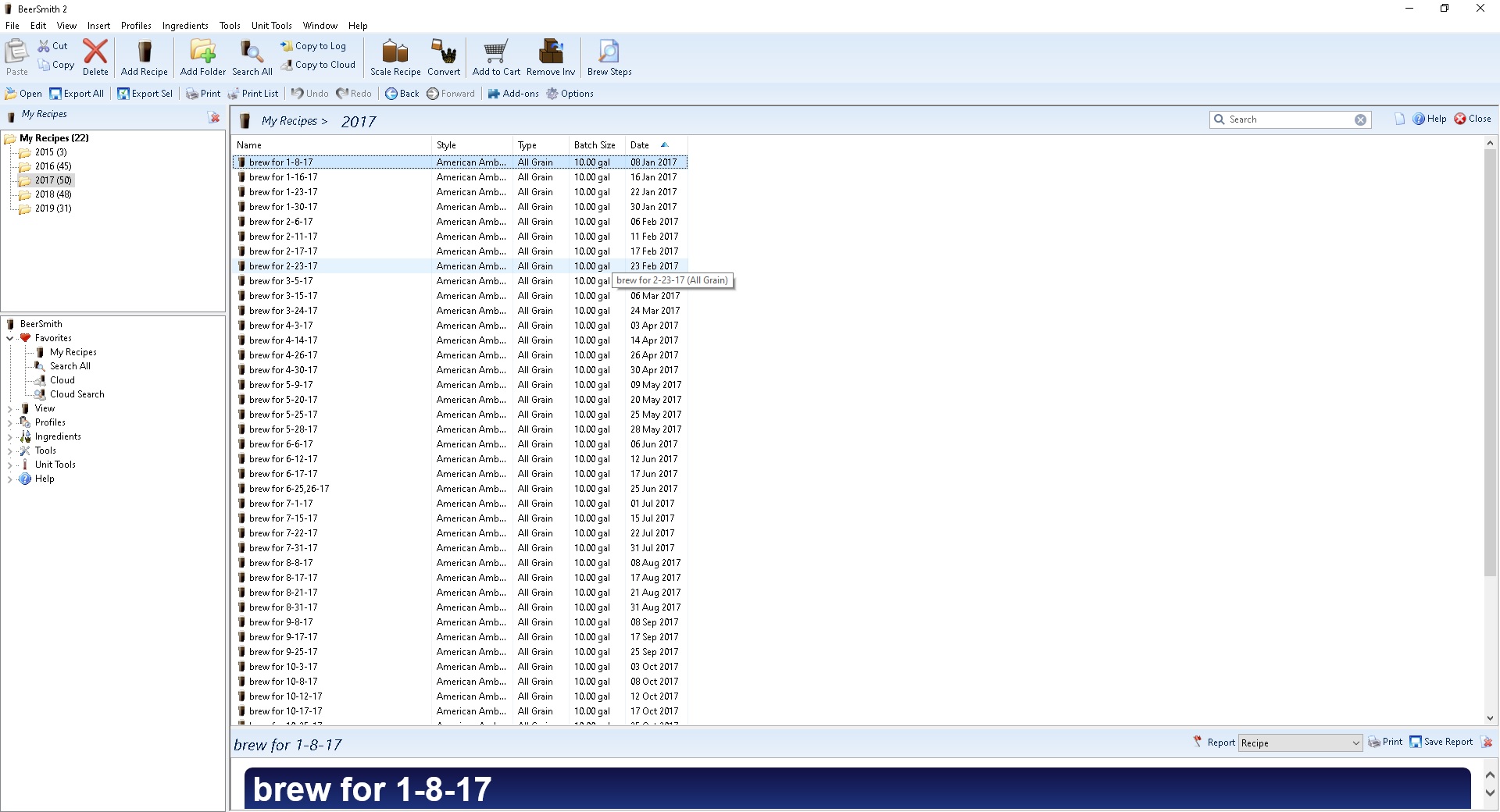
Task: Open the File menu
Action: pyautogui.click(x=12, y=26)
